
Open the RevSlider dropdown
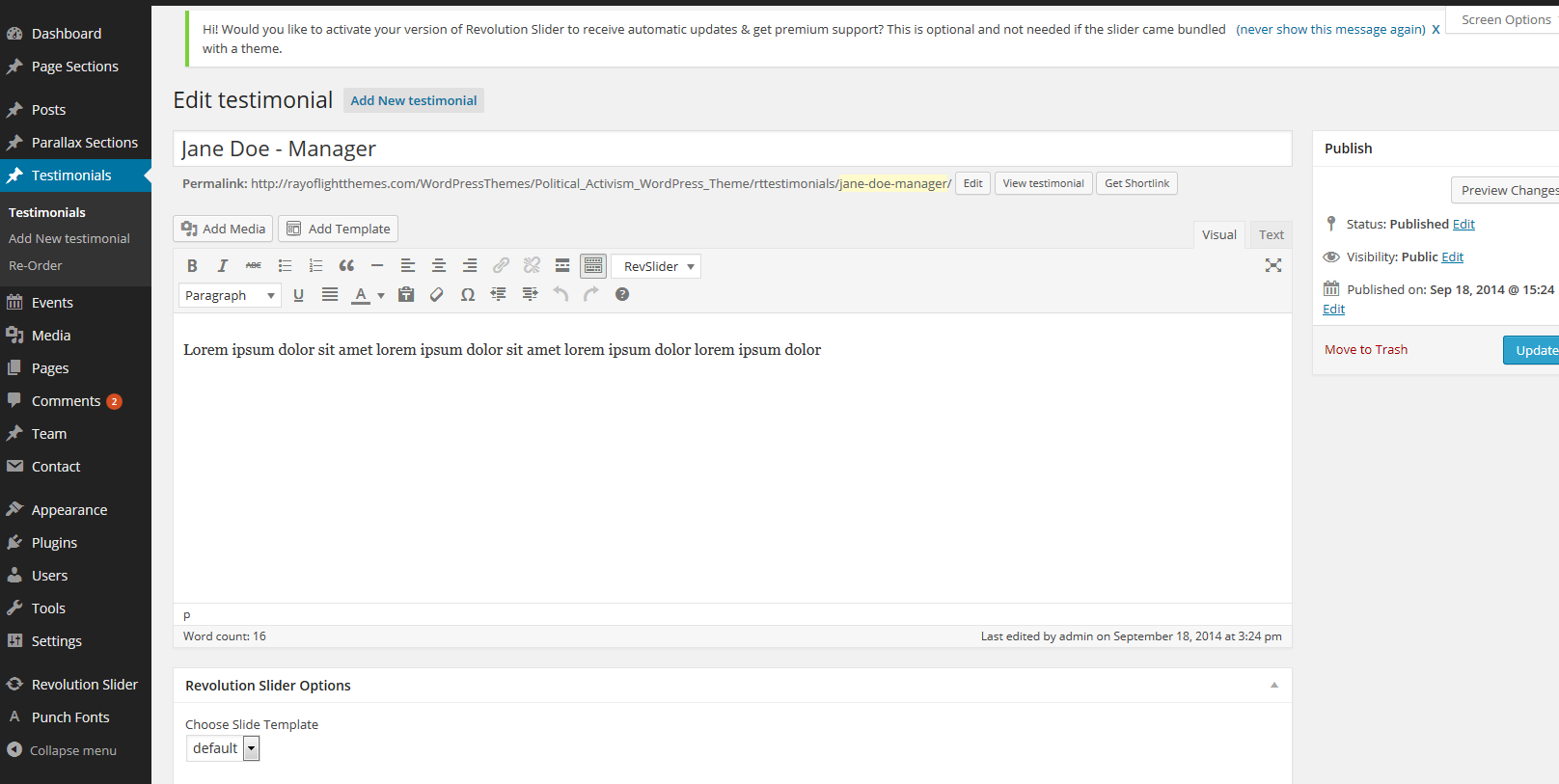point(656,267)
